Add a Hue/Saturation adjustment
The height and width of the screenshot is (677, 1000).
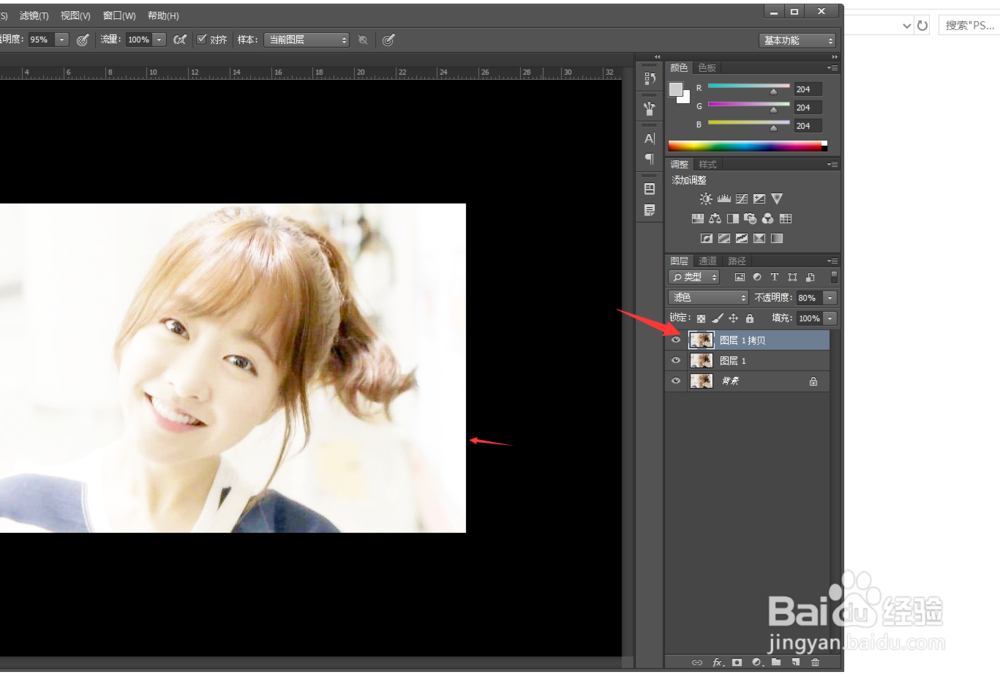(x=698, y=219)
